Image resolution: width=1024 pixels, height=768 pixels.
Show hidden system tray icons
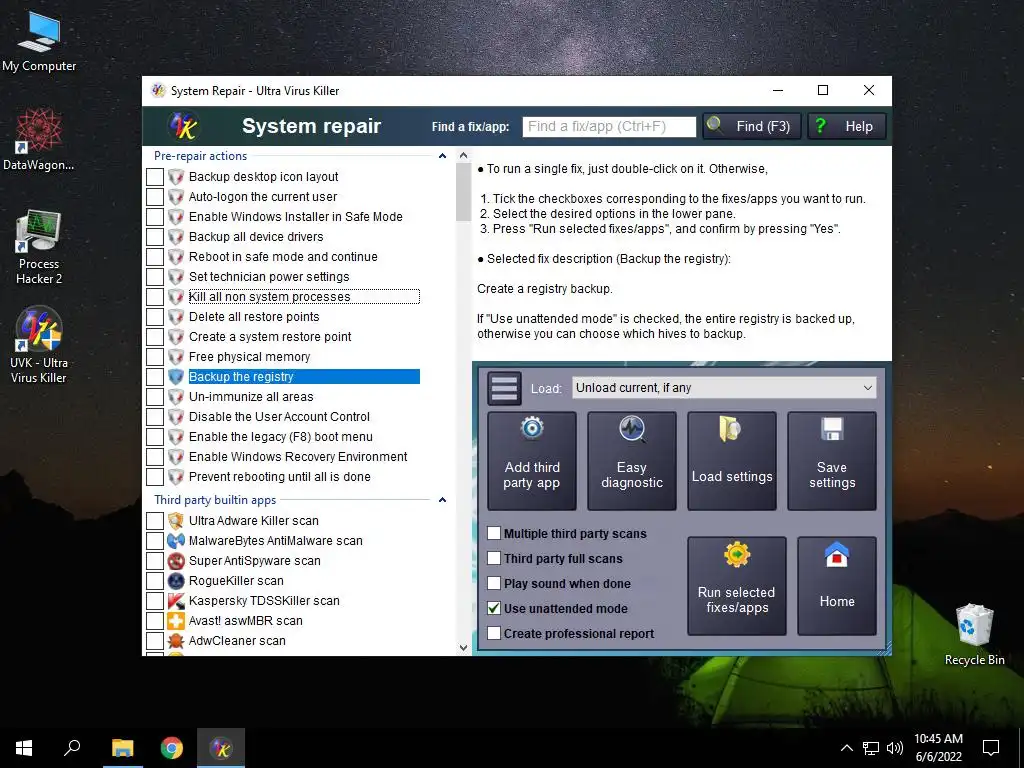tap(846, 748)
